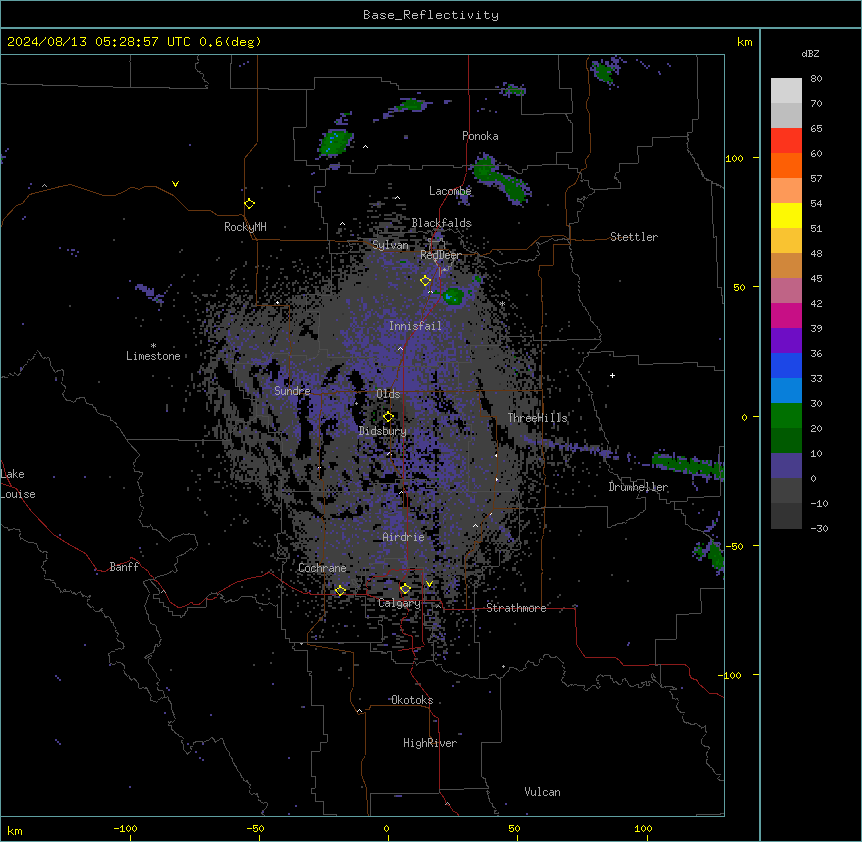
Task: Click the Airdrie city label
Action: pos(403,537)
